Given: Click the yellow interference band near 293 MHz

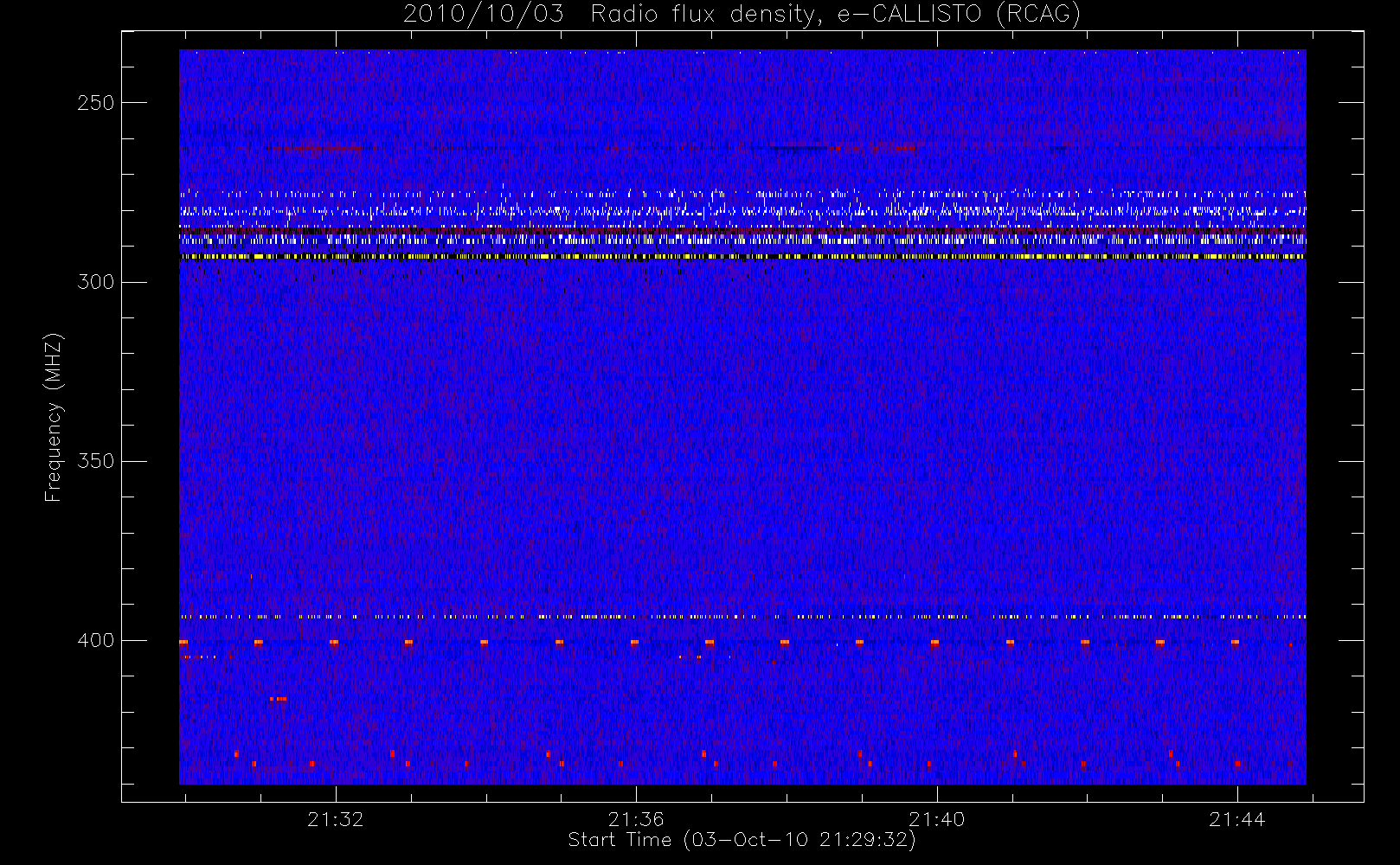Looking at the screenshot, I should click(742, 257).
